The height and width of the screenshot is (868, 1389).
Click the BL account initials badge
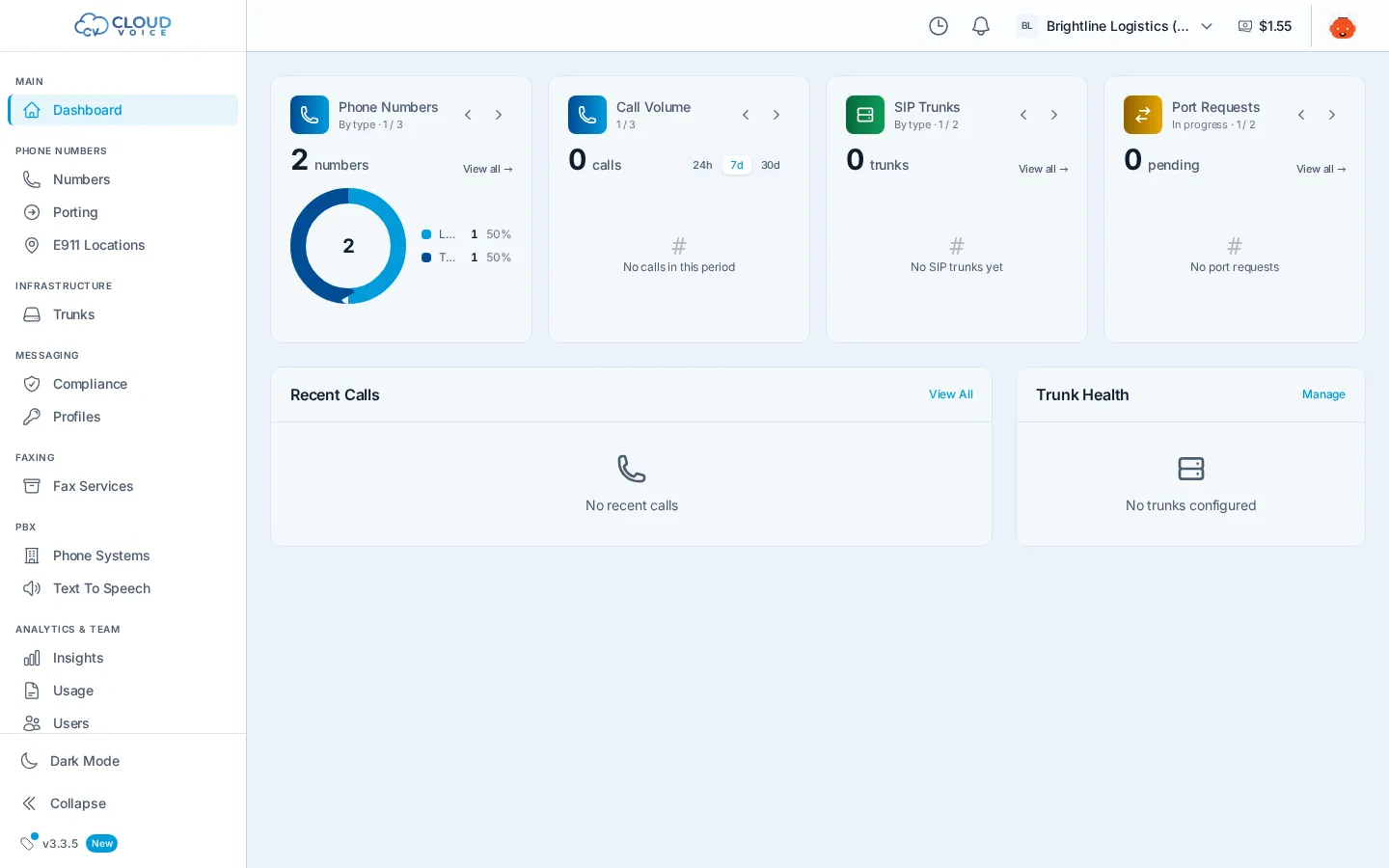[1026, 26]
